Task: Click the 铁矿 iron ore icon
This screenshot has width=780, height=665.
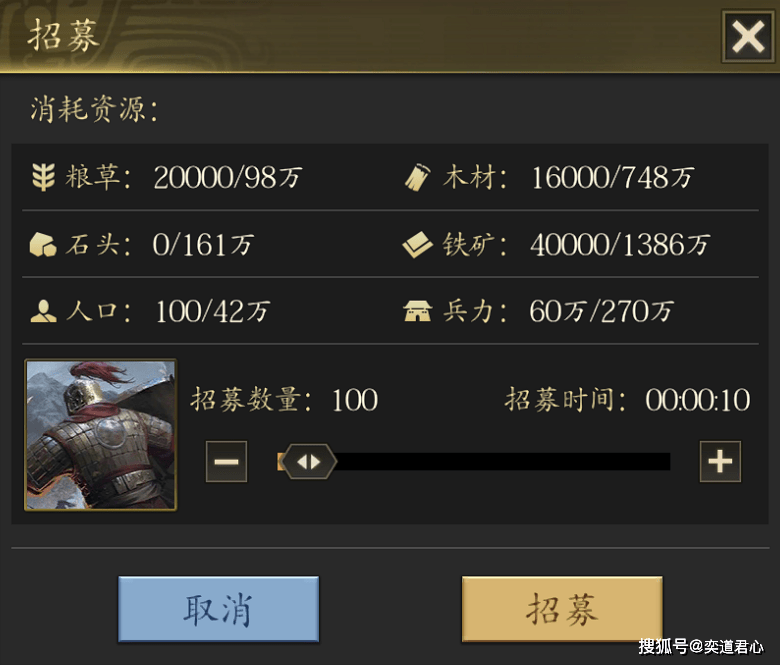Action: click(x=417, y=245)
